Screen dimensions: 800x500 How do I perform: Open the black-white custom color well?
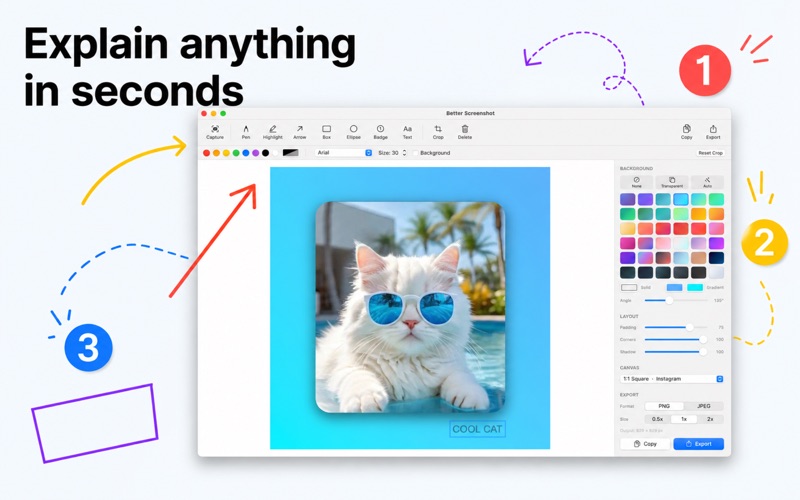(291, 153)
